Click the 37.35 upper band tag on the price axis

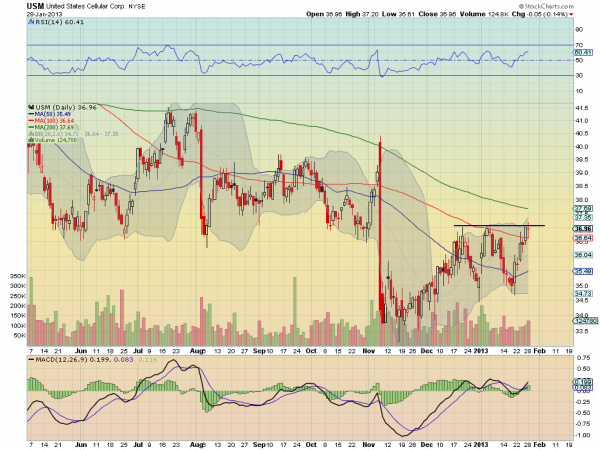pyautogui.click(x=583, y=217)
